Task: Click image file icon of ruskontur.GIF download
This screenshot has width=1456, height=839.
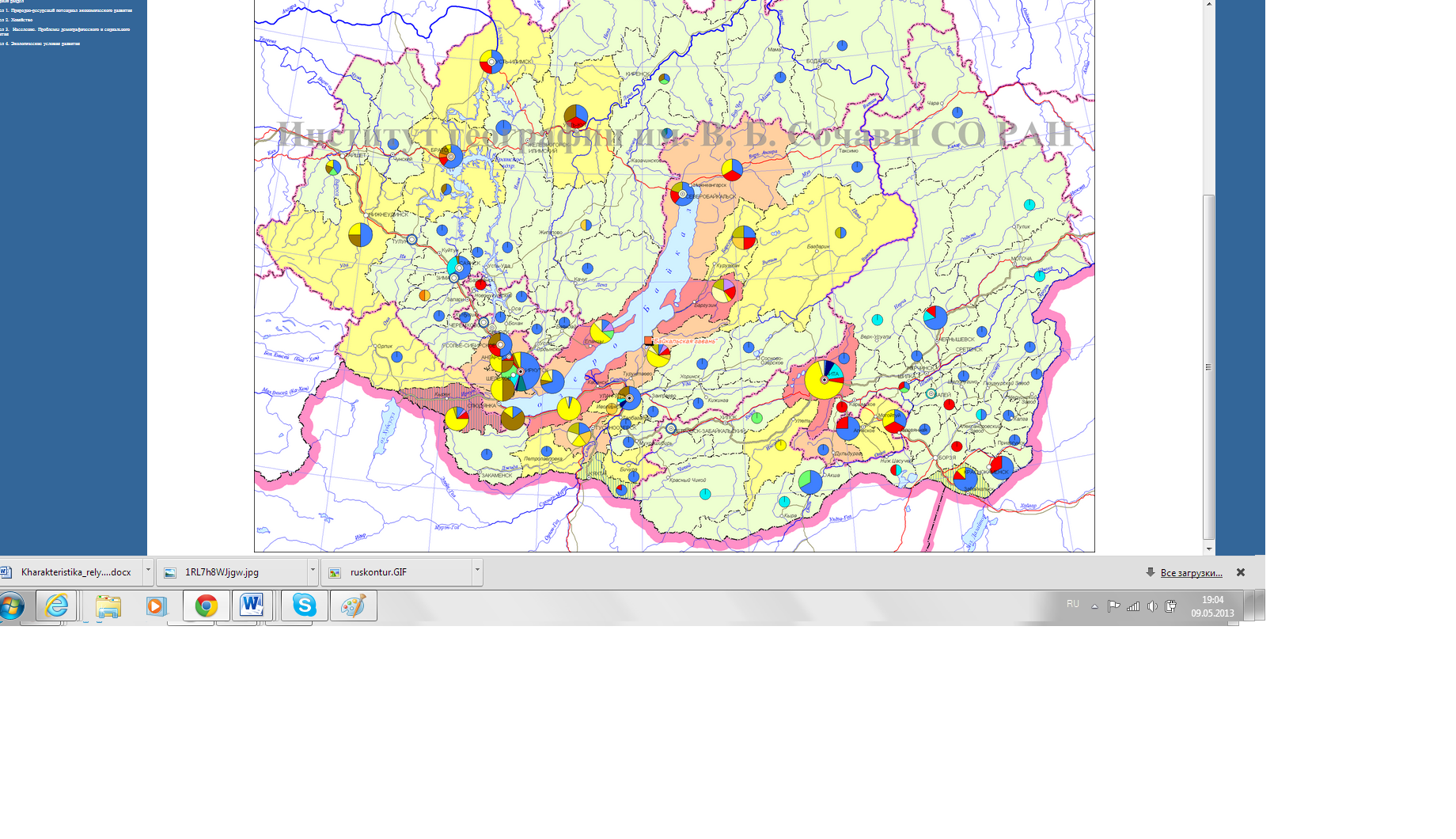Action: [x=335, y=572]
